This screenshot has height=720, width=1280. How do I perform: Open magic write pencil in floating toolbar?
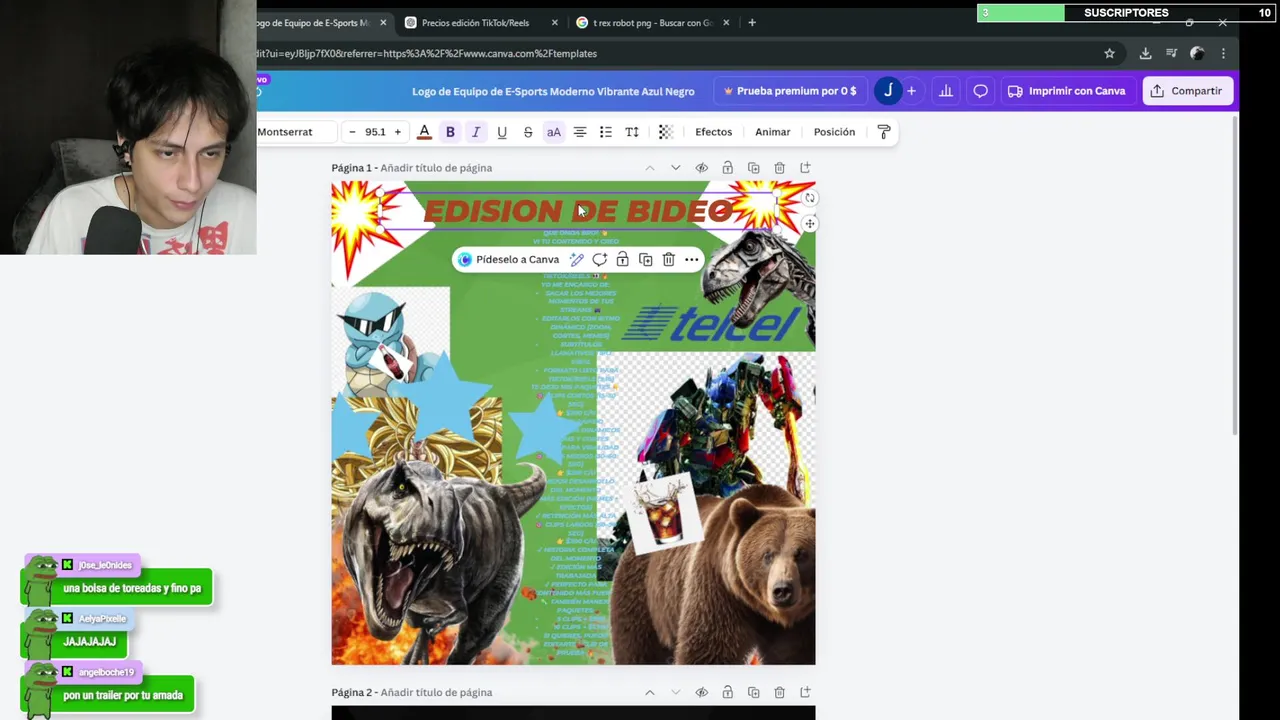[x=577, y=260]
